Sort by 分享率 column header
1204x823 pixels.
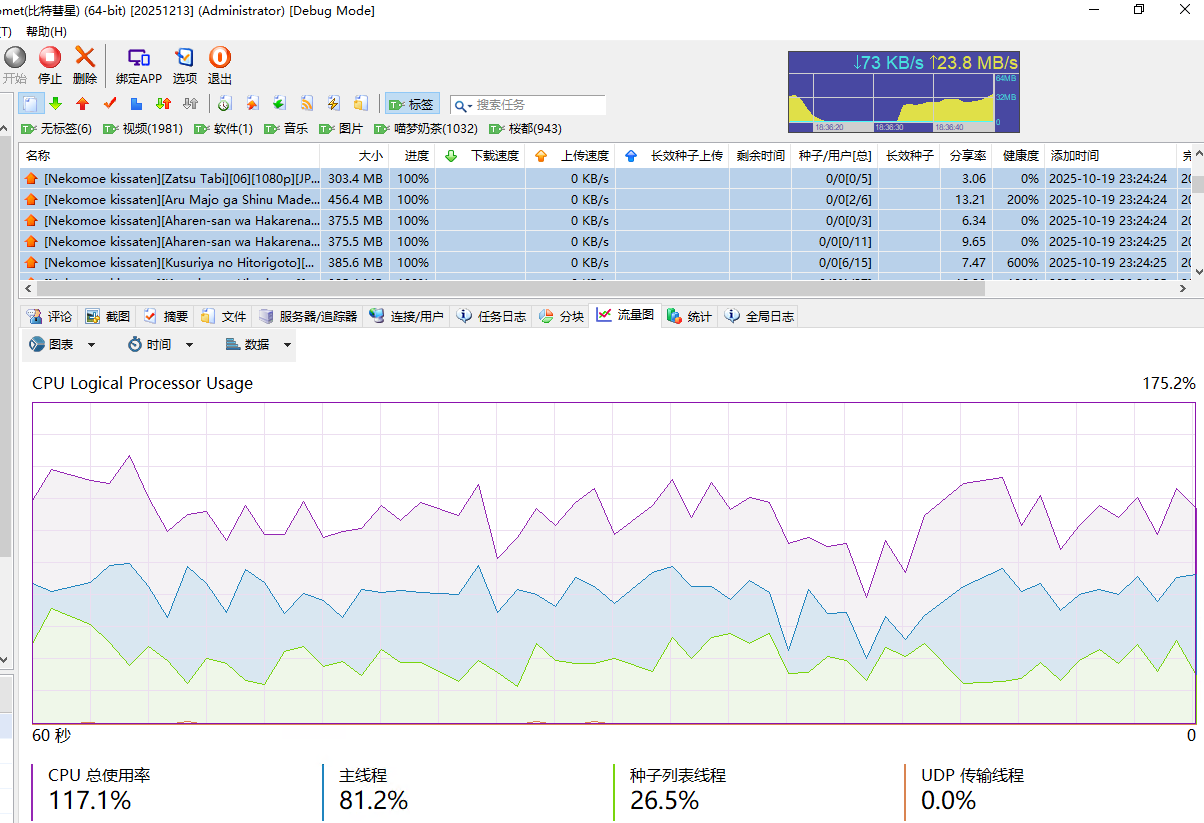(x=967, y=156)
